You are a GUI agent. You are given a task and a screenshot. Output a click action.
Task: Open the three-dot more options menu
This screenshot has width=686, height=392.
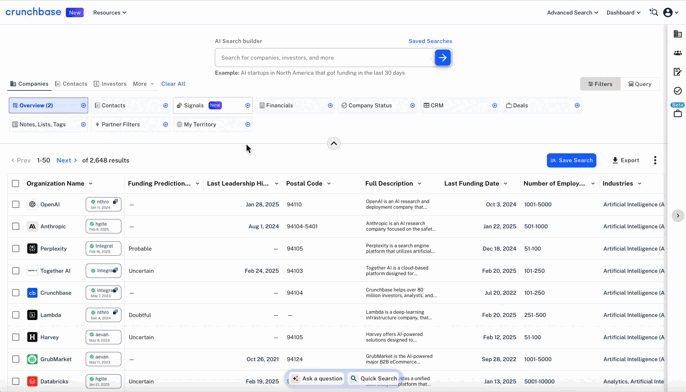coord(655,160)
